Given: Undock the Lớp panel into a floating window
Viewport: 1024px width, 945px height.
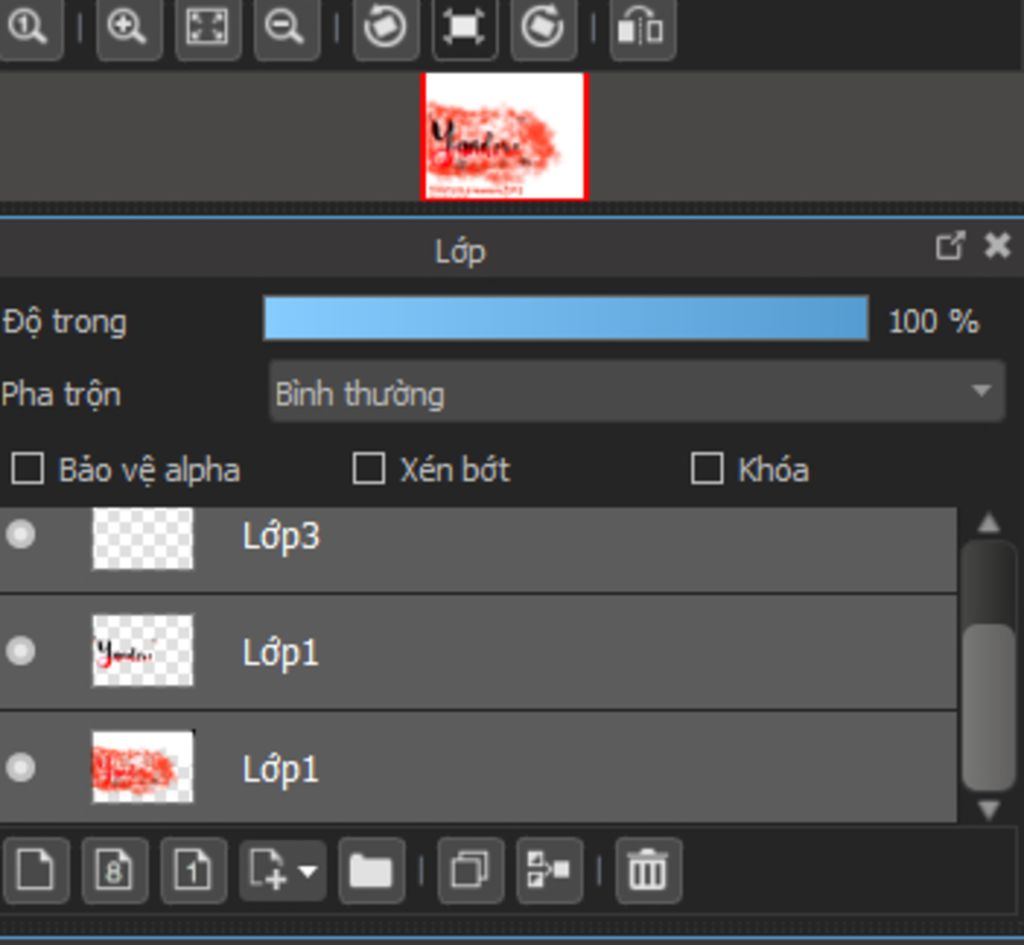Looking at the screenshot, I should [x=950, y=246].
